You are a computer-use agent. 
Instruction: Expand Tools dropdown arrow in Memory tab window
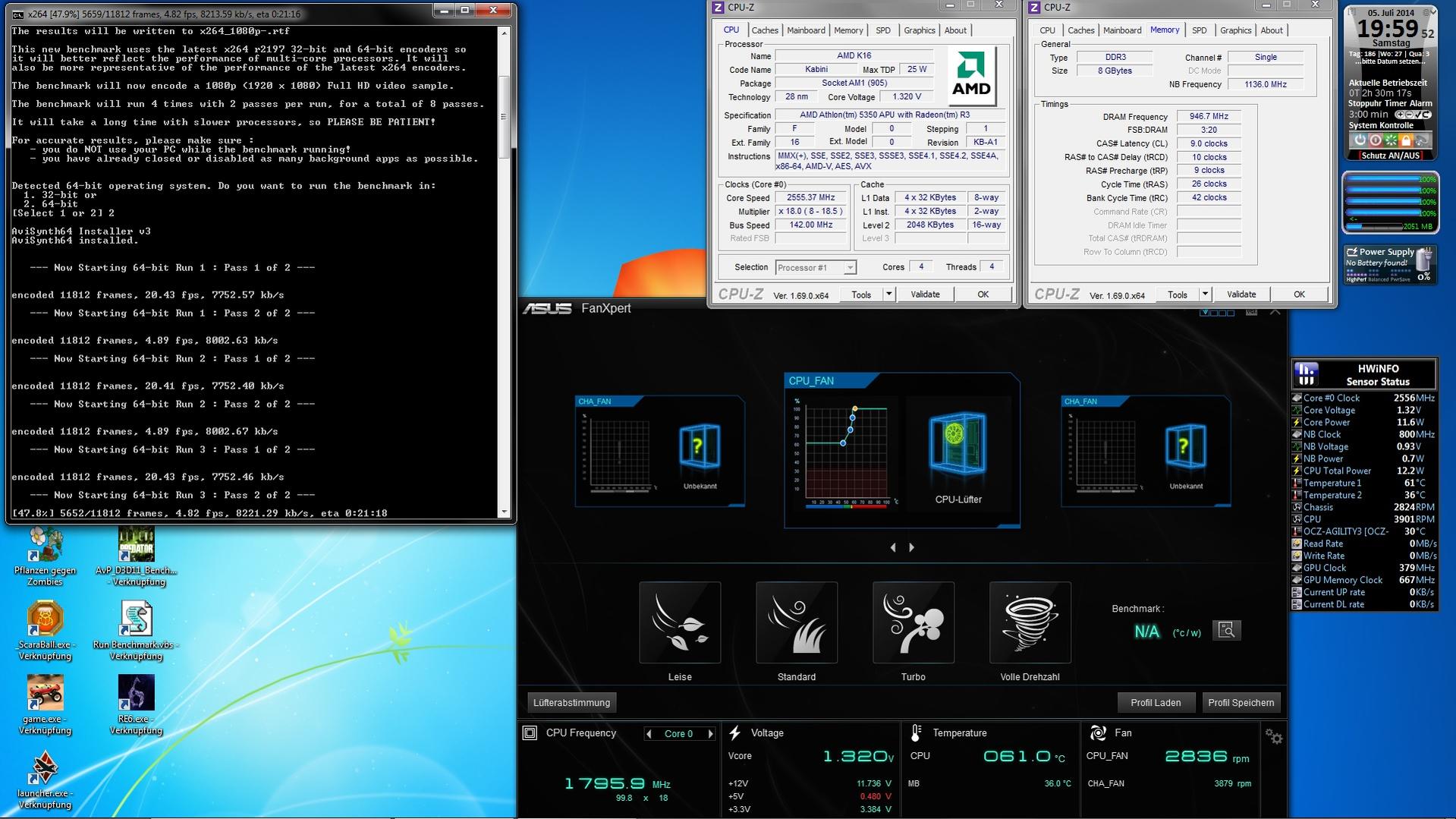click(1205, 295)
